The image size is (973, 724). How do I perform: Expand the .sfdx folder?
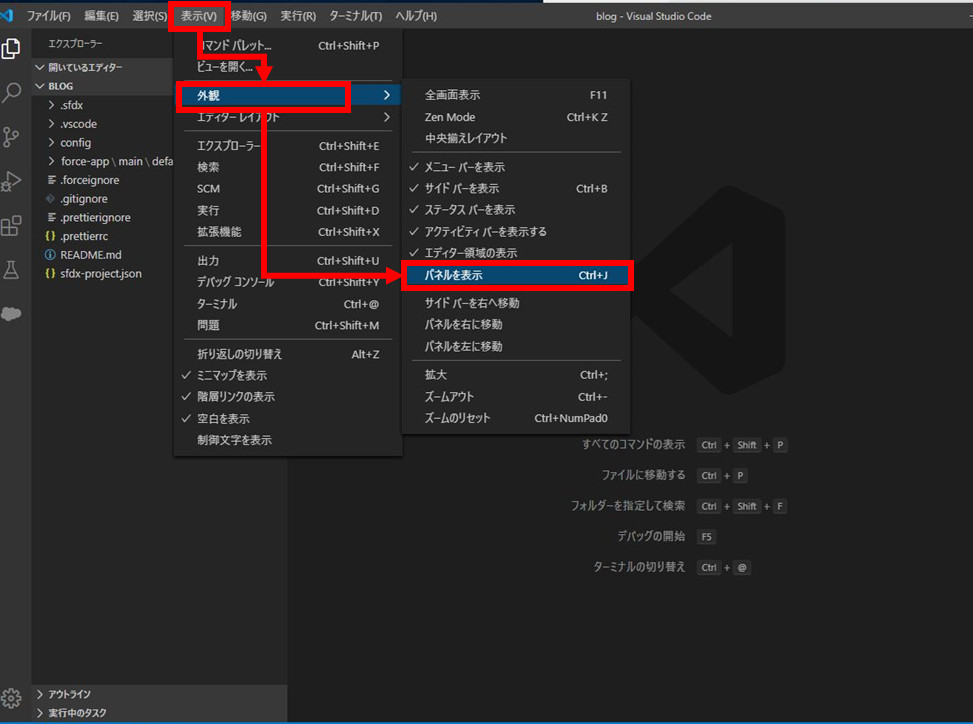click(72, 105)
